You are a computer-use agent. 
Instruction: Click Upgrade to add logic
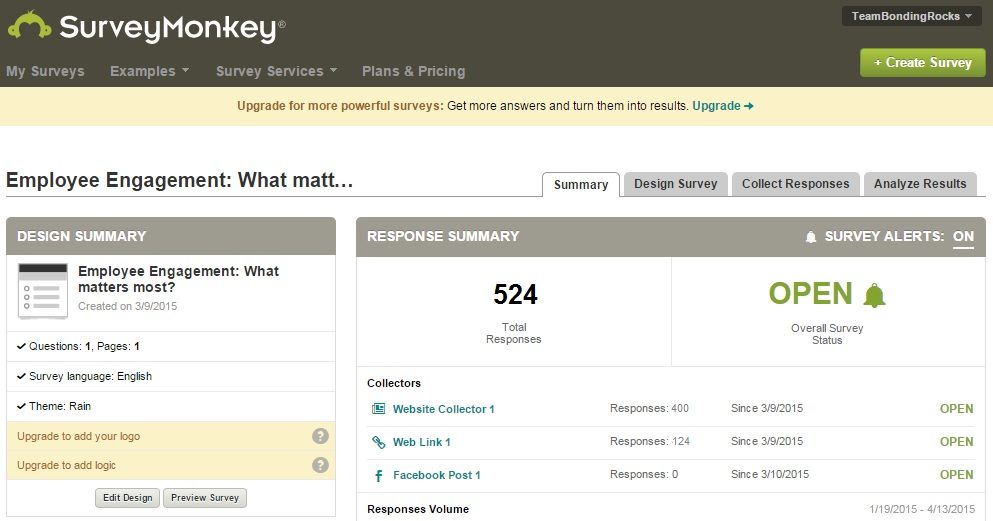coord(66,465)
